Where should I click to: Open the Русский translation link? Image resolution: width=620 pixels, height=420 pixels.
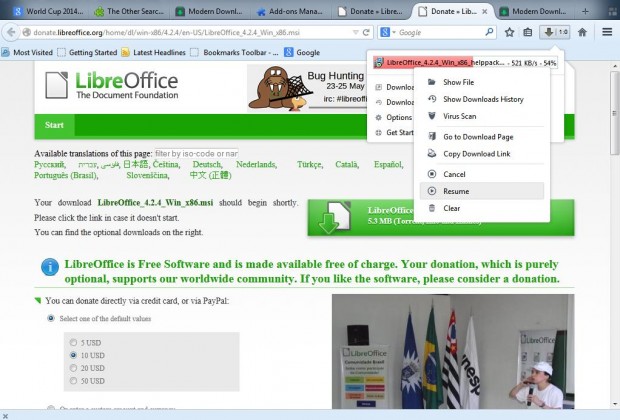pos(50,165)
